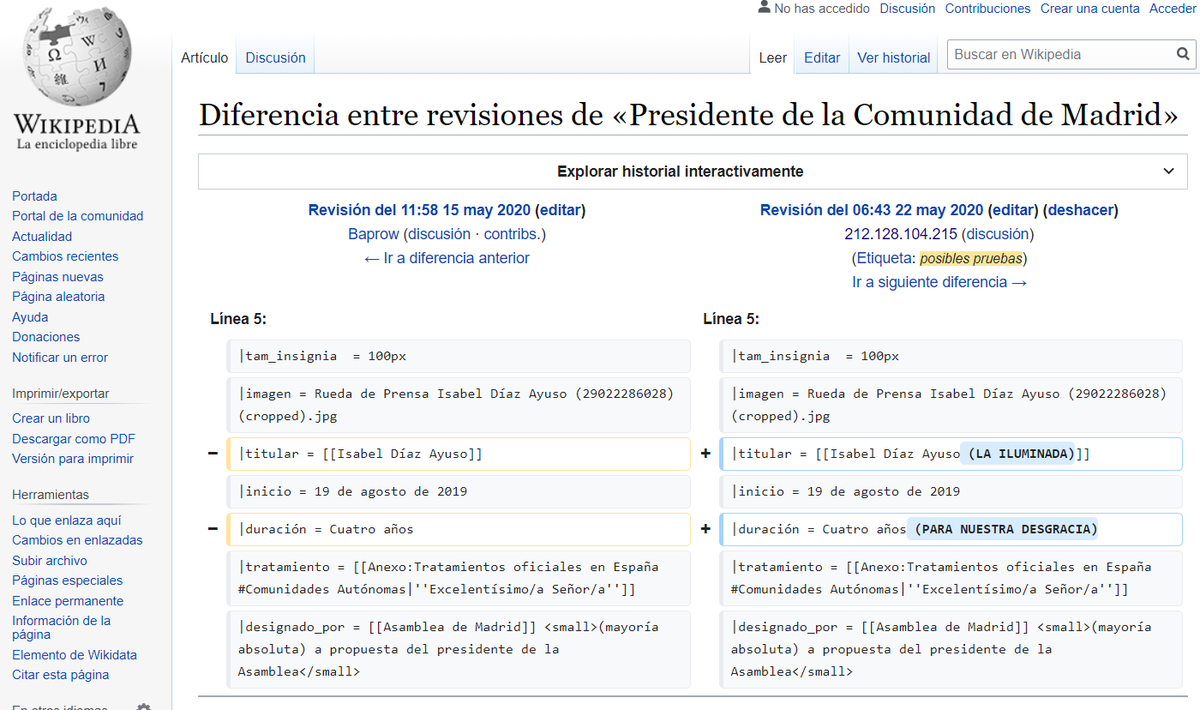
Task: Click Acceder login link
Action: (x=1173, y=8)
